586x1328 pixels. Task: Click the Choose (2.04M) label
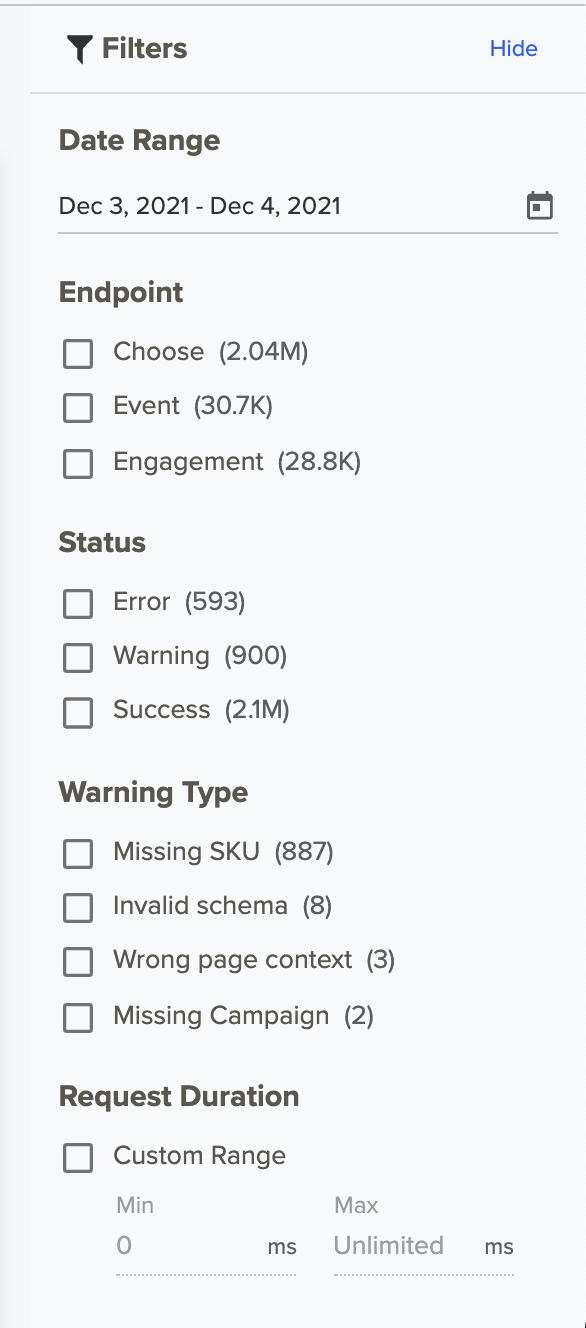coord(211,352)
